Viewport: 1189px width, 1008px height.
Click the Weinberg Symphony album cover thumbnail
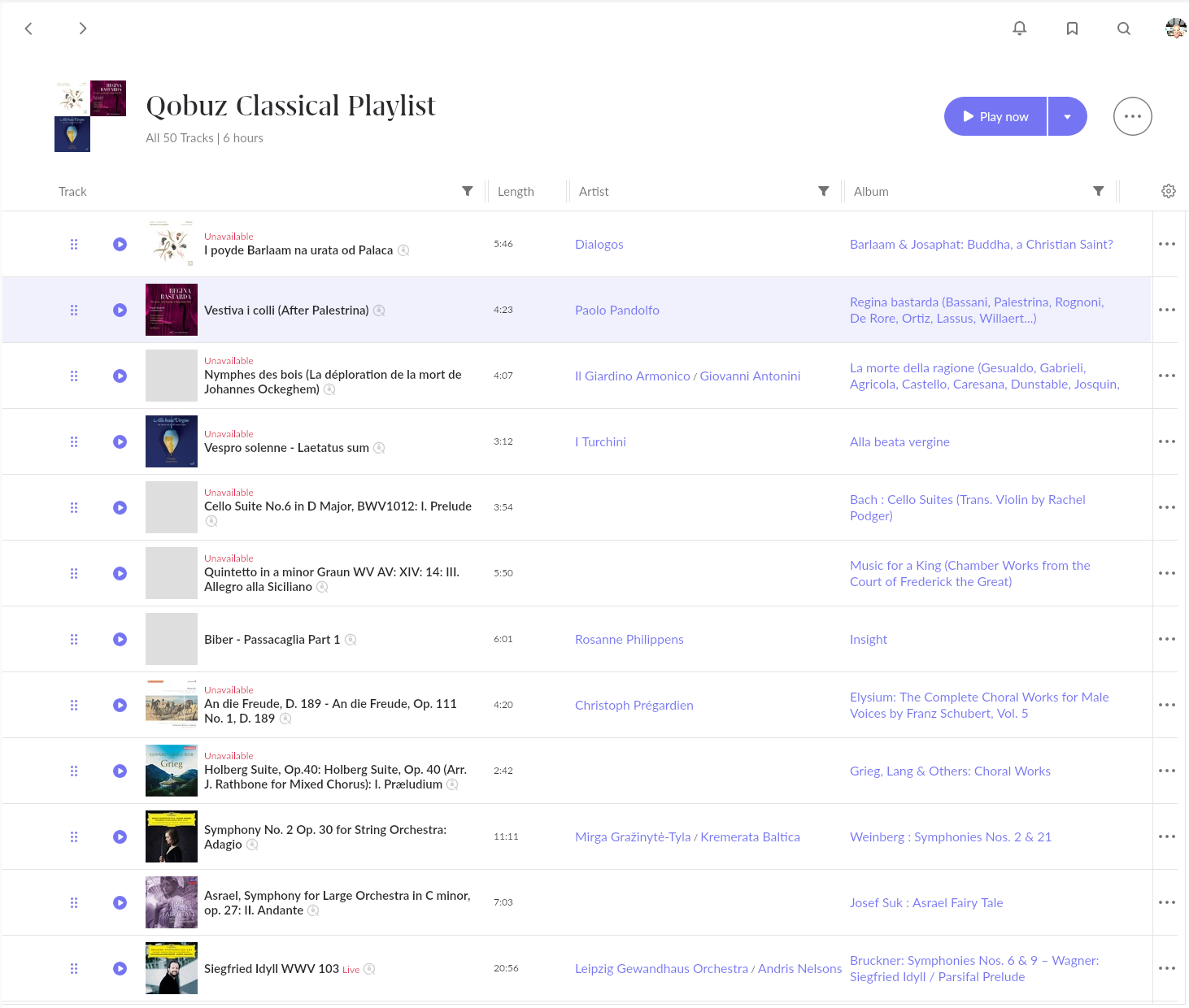point(172,836)
